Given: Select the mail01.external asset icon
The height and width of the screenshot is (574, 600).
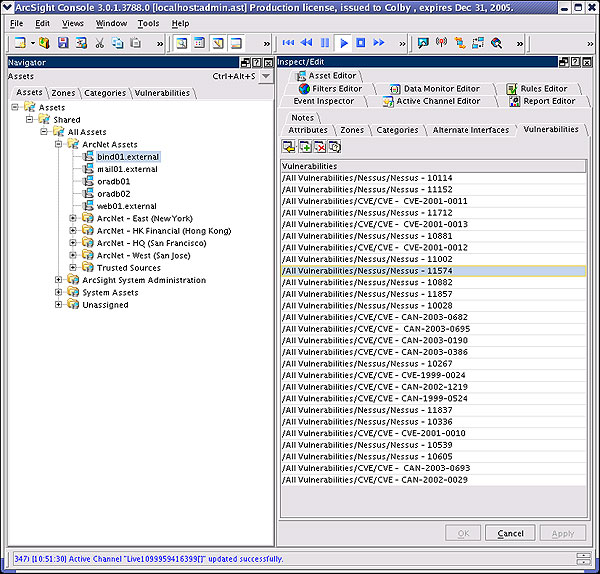Looking at the screenshot, I should [89, 169].
